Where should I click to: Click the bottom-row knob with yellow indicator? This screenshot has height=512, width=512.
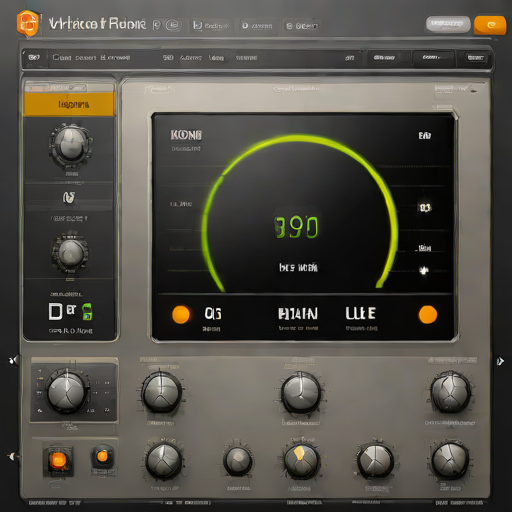tap(301, 461)
